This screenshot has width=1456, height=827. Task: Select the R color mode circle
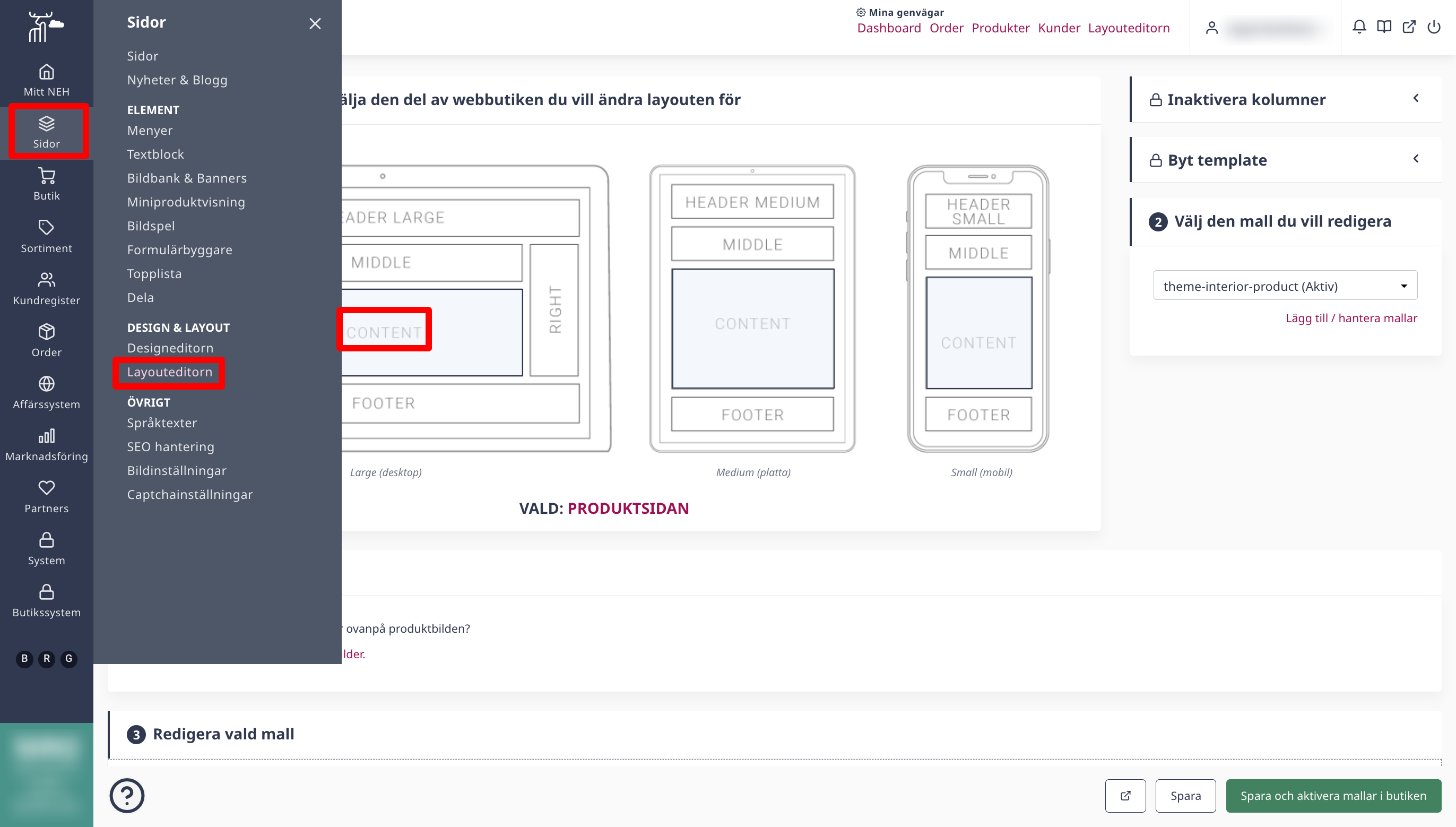tap(47, 658)
